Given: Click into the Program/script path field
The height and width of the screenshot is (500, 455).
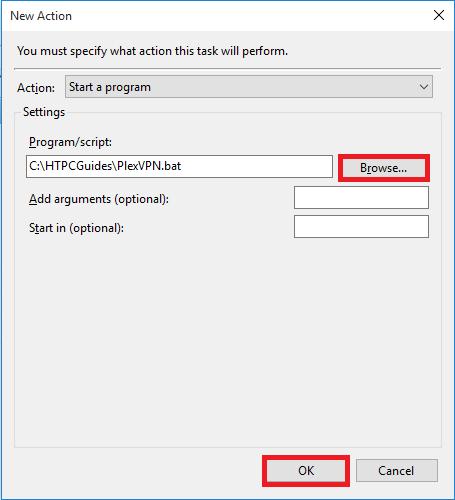Looking at the screenshot, I should click(179, 166).
